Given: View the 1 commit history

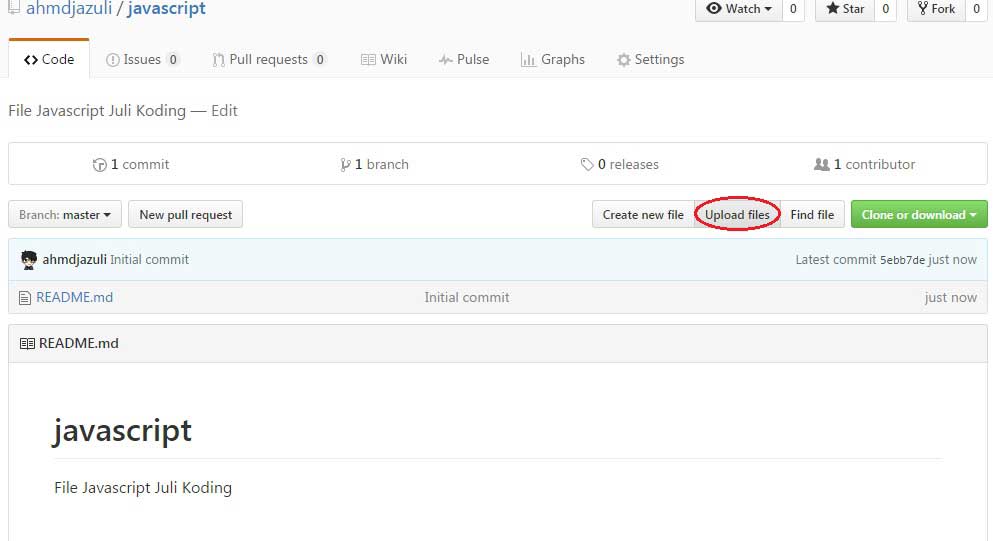Looking at the screenshot, I should (x=131, y=165).
